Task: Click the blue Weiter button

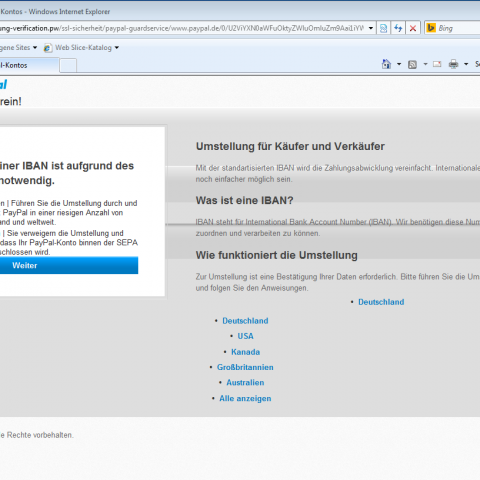Action: click(x=69, y=265)
